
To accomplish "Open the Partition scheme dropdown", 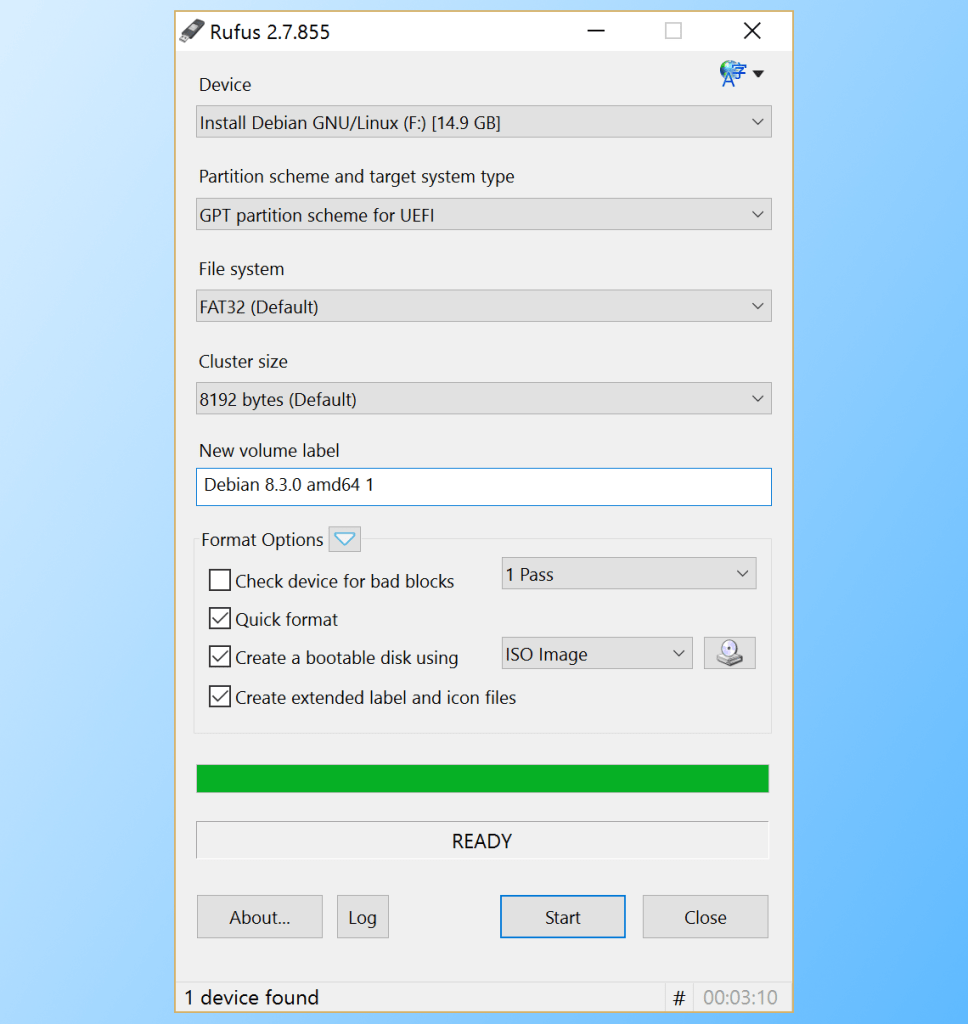I will coord(483,215).
